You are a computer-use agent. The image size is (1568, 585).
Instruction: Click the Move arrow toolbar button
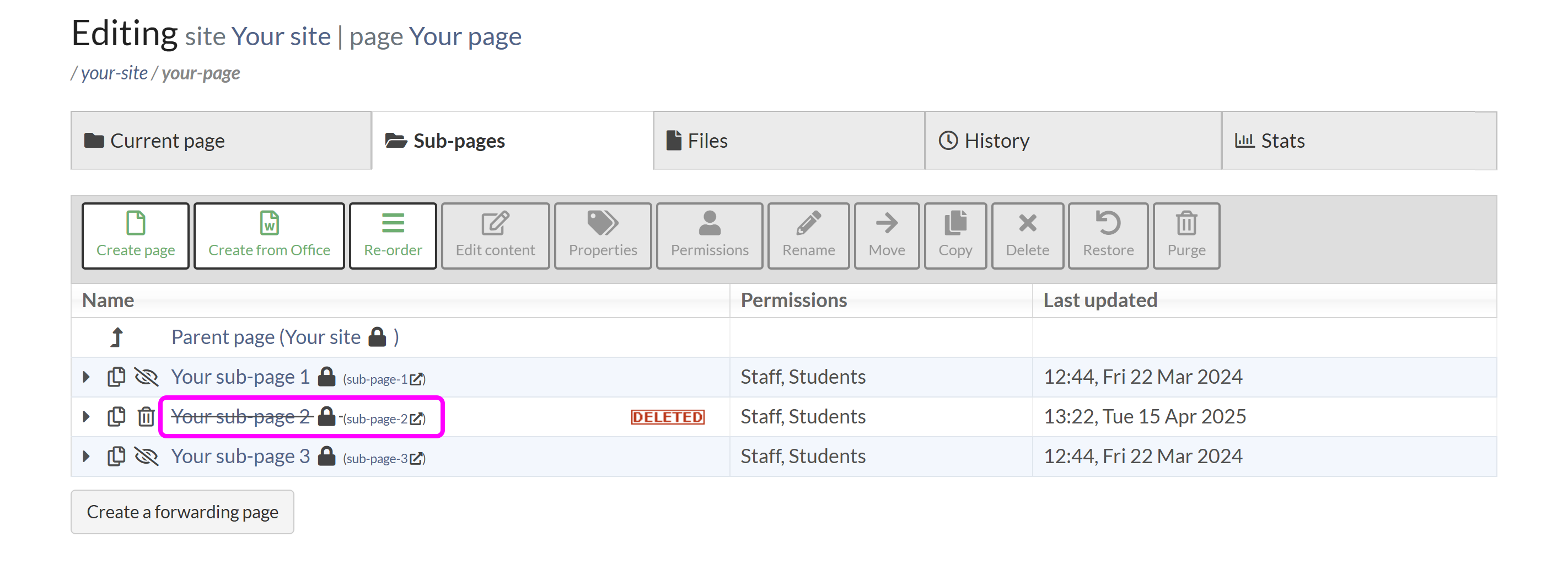886,235
